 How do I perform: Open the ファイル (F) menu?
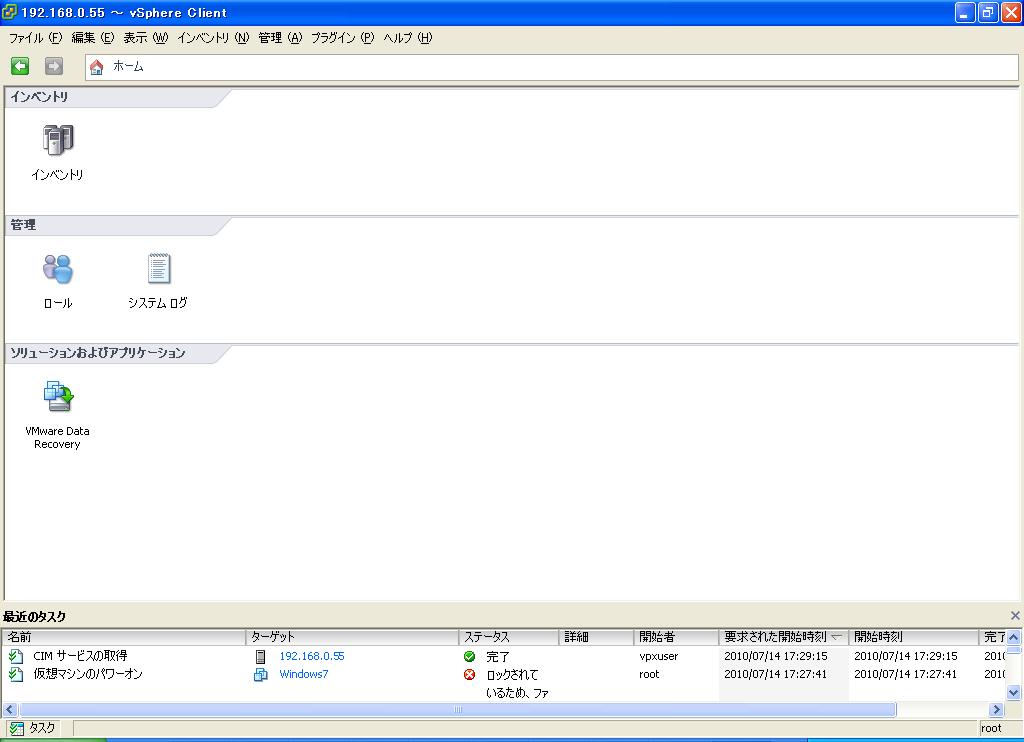pos(35,38)
